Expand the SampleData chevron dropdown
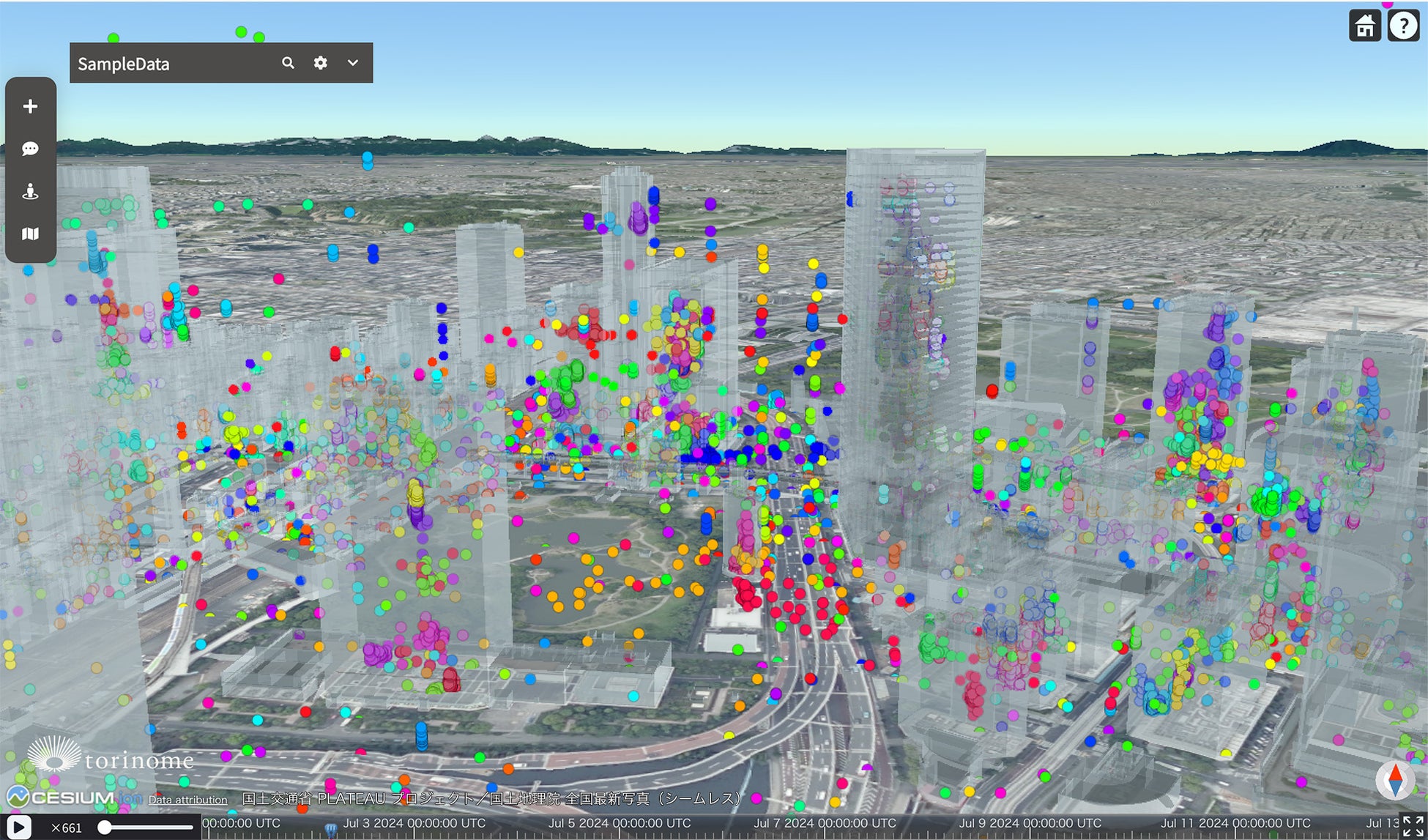Screen dimensions: 1428x840 (353, 63)
